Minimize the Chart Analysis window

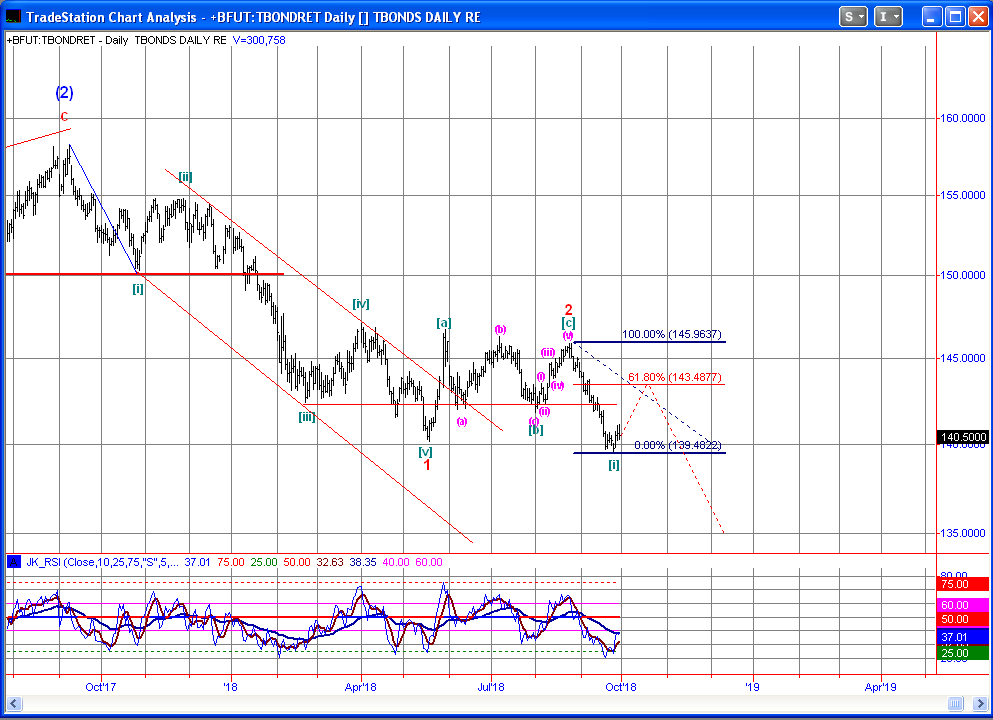coord(931,16)
